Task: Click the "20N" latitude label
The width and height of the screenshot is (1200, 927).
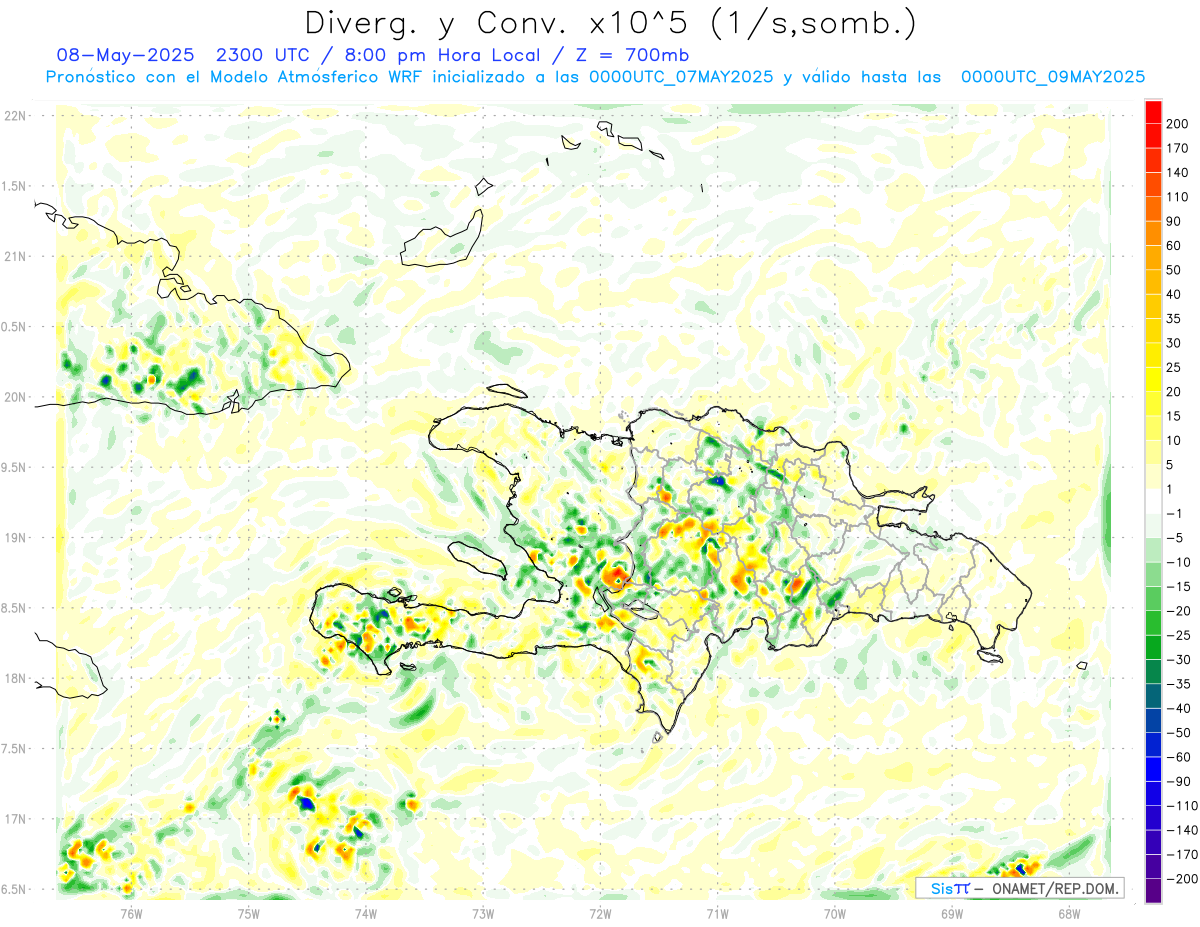Action: coord(15,397)
